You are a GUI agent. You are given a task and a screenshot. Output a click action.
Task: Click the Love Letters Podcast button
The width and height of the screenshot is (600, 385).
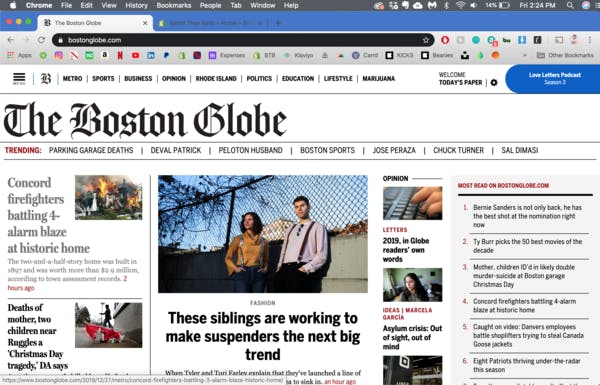(554, 78)
